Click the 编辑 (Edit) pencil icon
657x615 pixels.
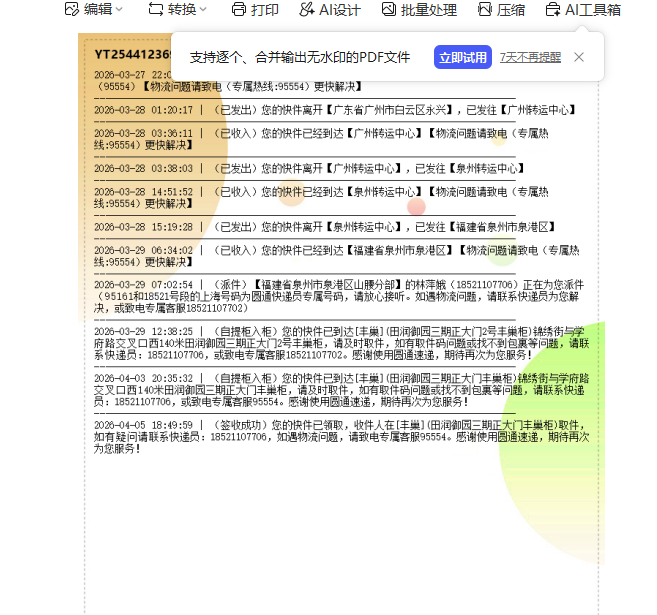[71, 9]
